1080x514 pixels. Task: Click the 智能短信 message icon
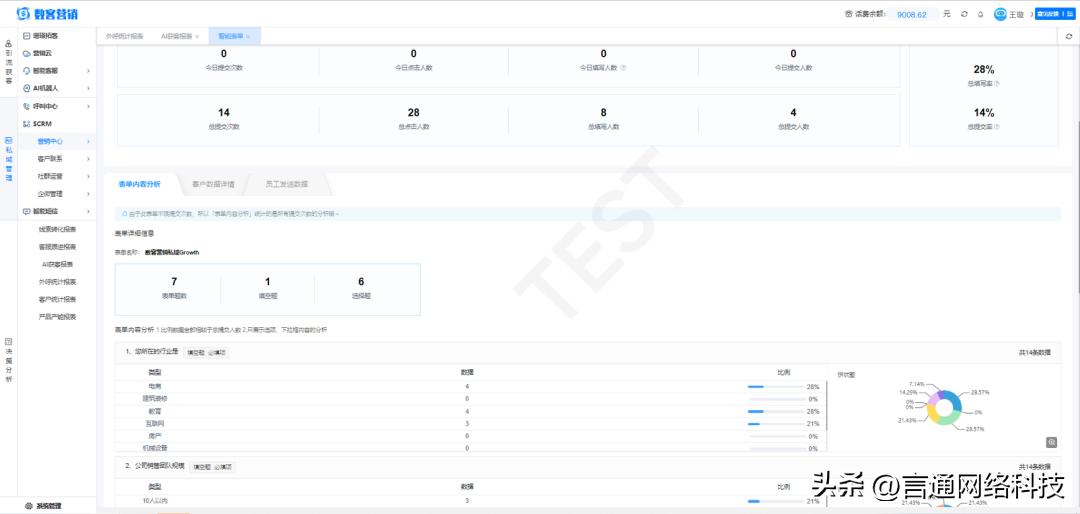click(26, 212)
